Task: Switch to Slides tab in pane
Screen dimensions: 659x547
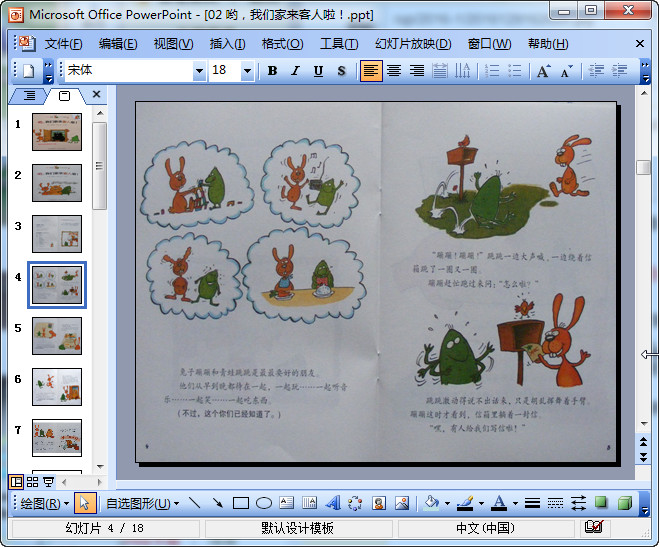Action: pyautogui.click(x=64, y=96)
